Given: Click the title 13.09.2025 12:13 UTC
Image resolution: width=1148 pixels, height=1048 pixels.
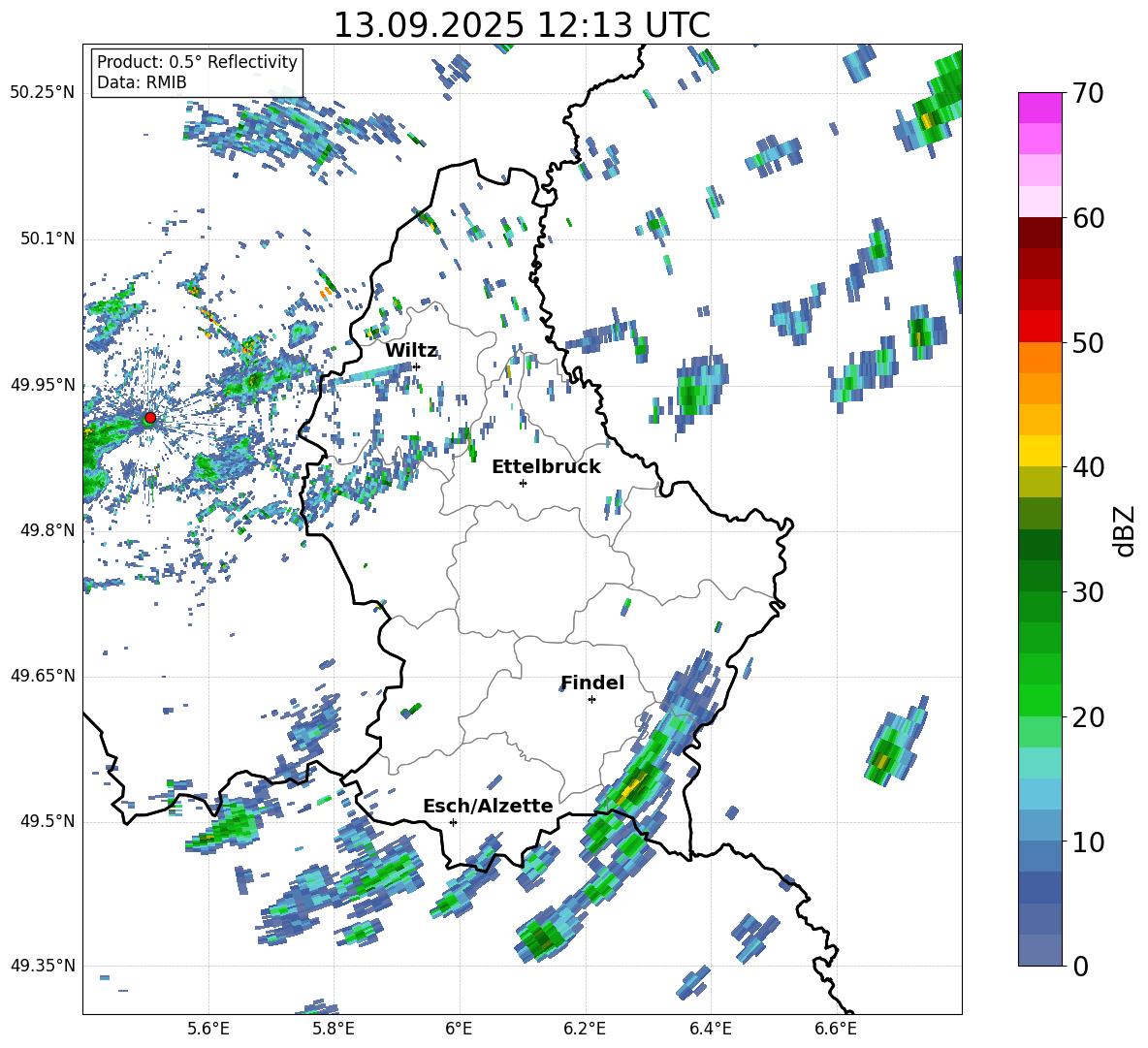Looking at the screenshot, I should (x=522, y=25).
